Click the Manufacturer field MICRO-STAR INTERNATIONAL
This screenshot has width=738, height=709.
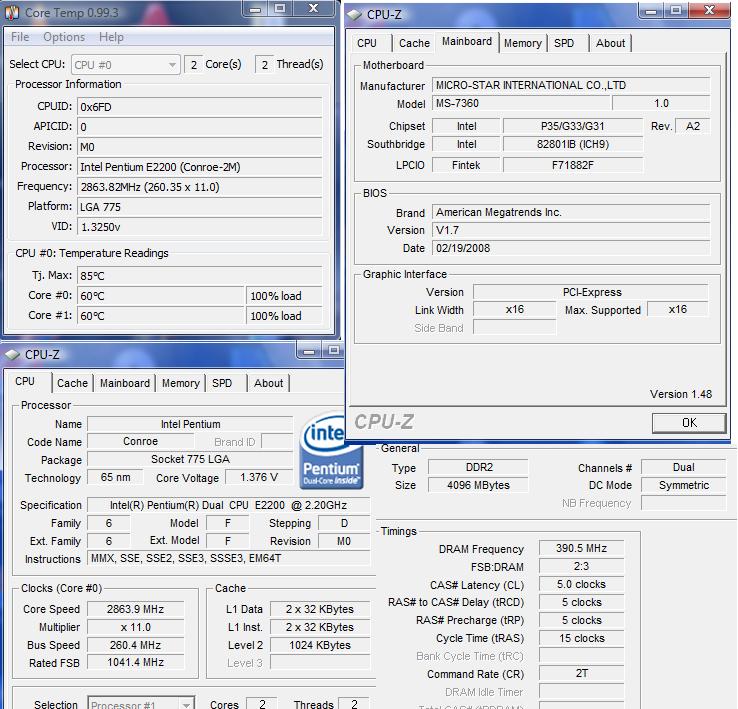click(x=570, y=85)
